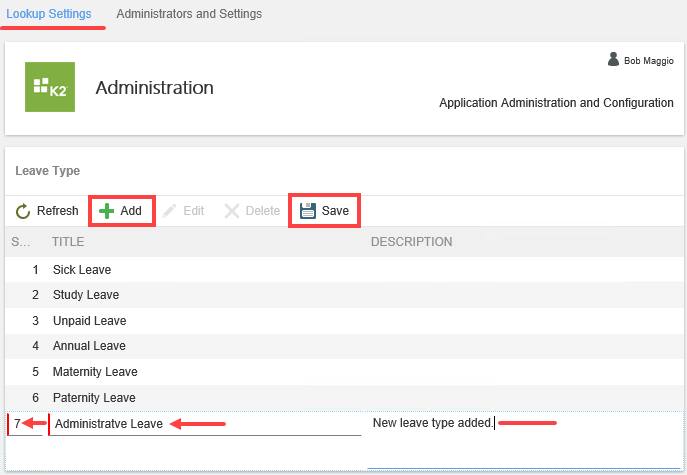Click the green plus Add icon
Image resolution: width=687 pixels, height=475 pixels.
tap(107, 211)
